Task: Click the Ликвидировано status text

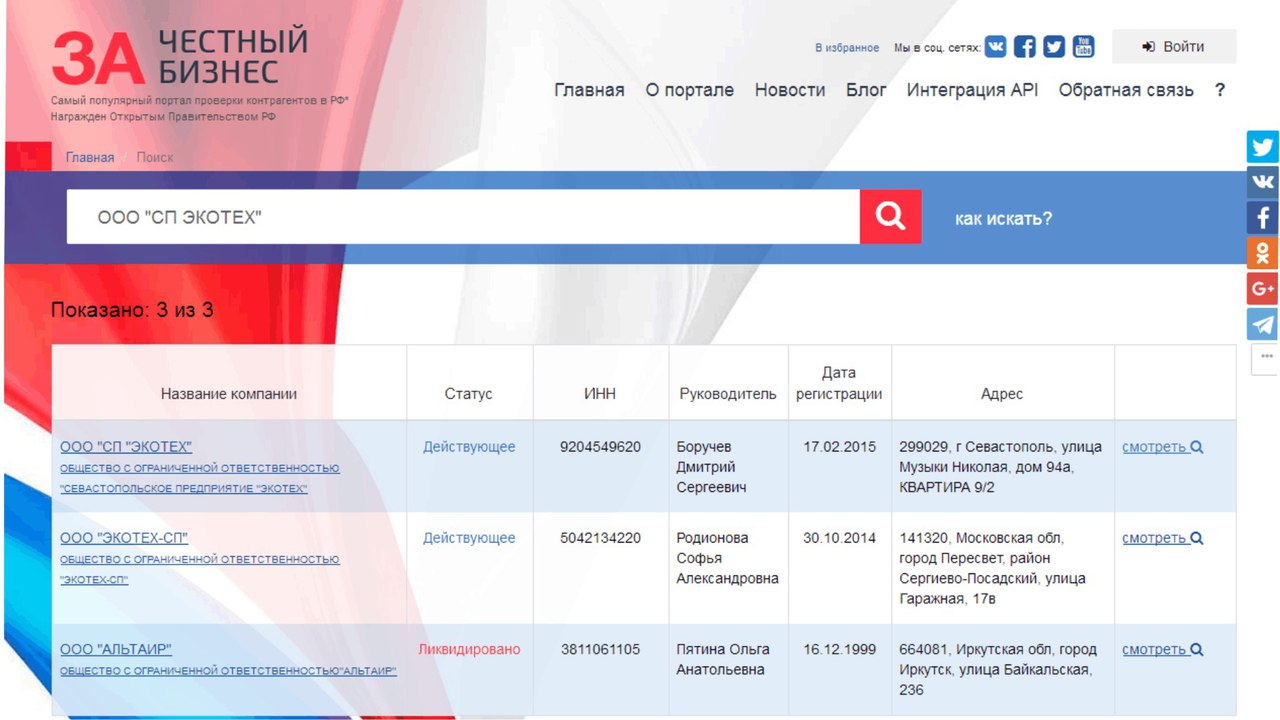Action: click(469, 649)
